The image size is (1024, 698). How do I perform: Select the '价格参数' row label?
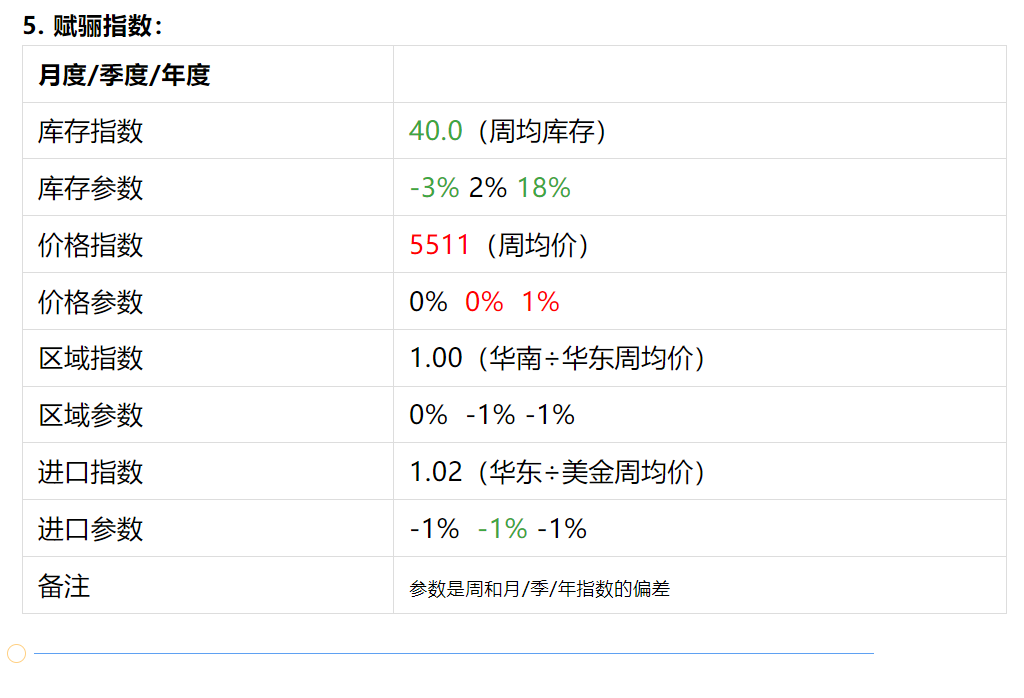[90, 302]
